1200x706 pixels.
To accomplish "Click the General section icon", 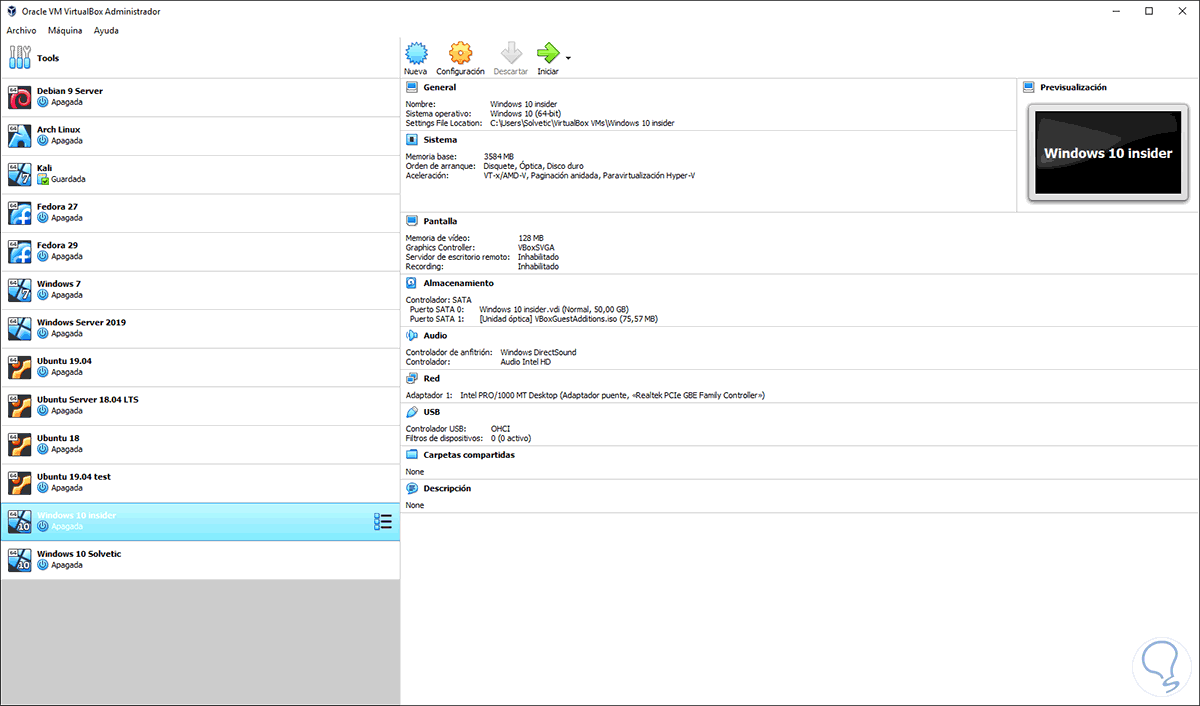I will click(x=412, y=87).
